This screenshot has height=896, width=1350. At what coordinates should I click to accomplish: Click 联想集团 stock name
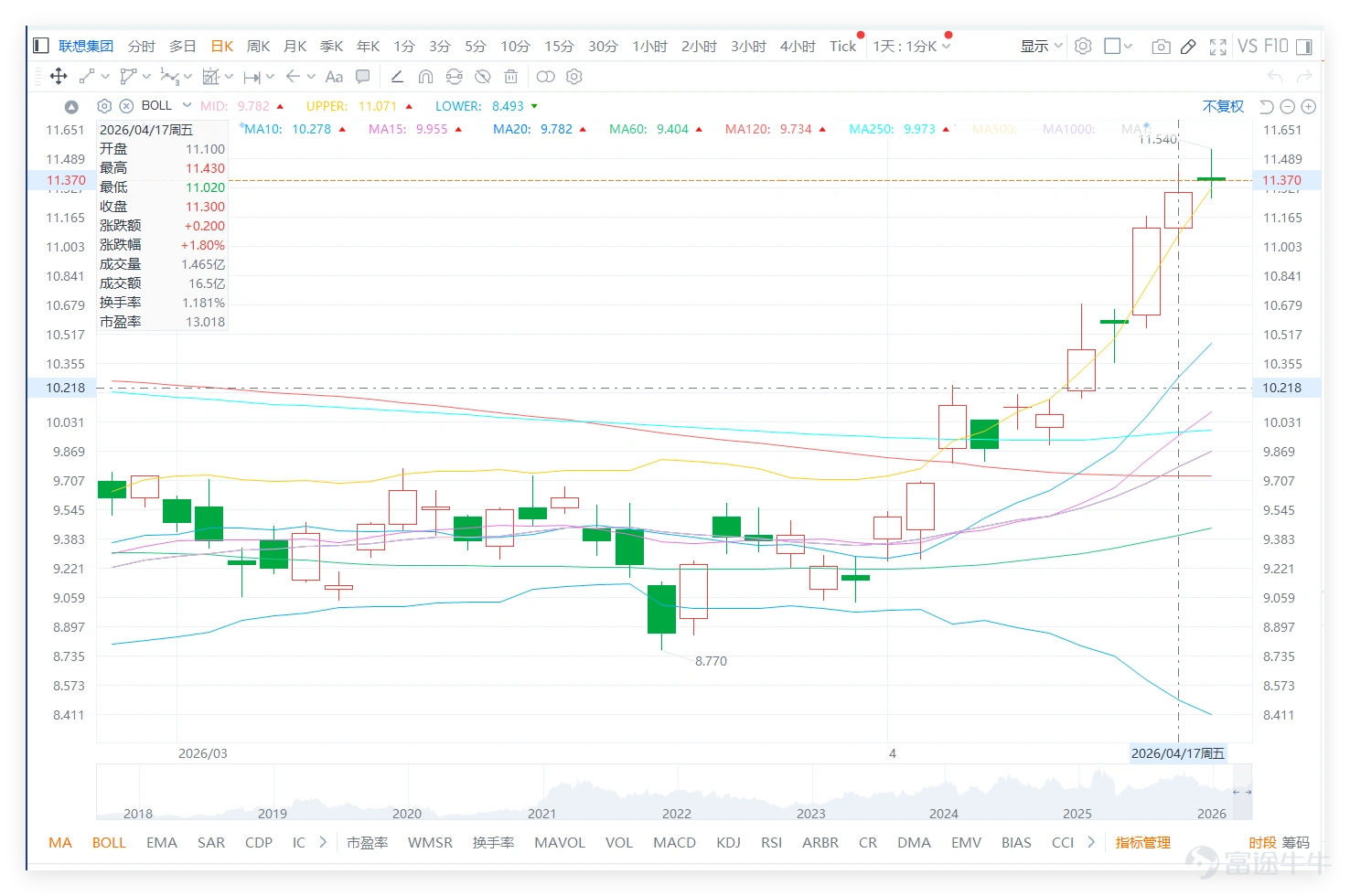(86, 46)
